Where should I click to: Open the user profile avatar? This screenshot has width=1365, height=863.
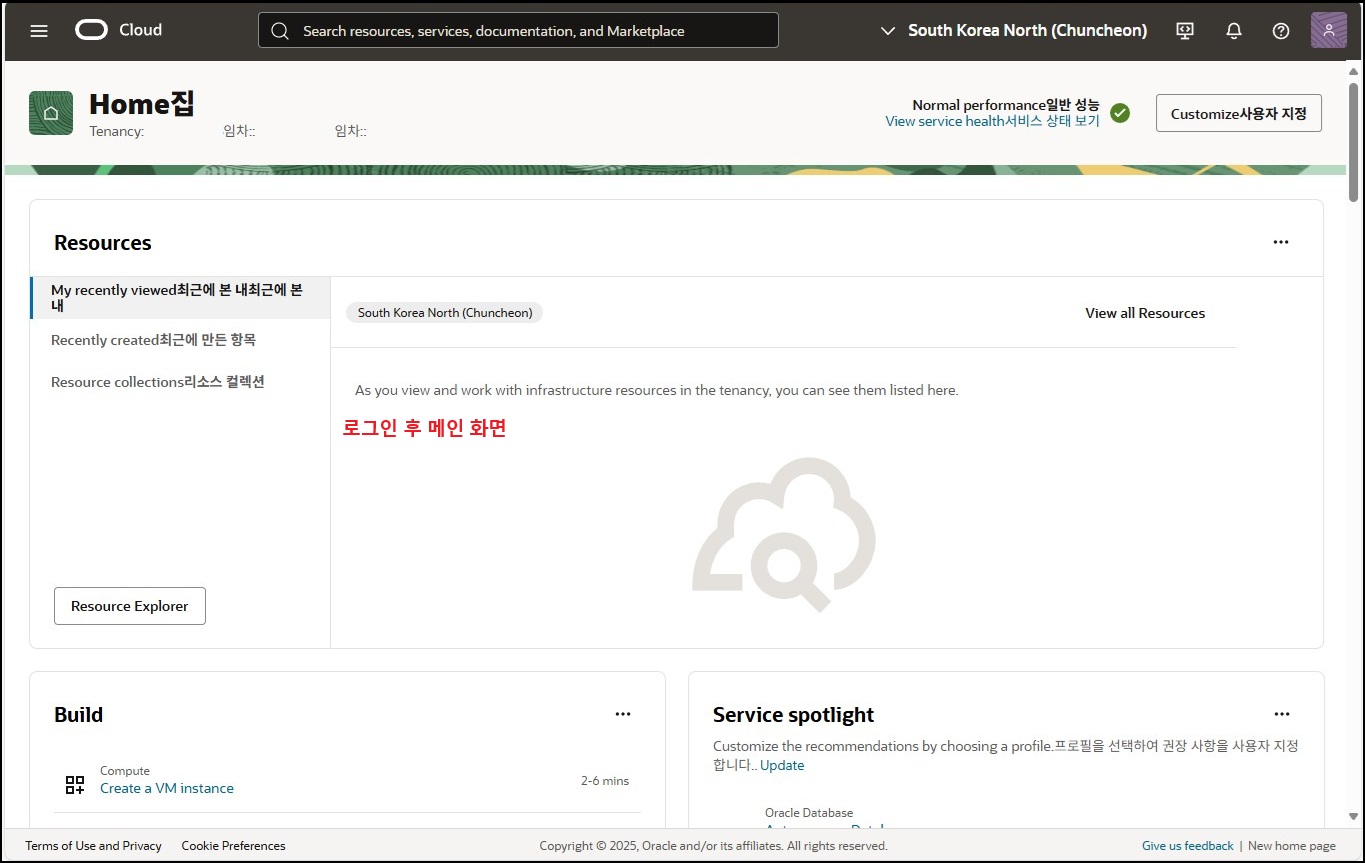[x=1328, y=30]
